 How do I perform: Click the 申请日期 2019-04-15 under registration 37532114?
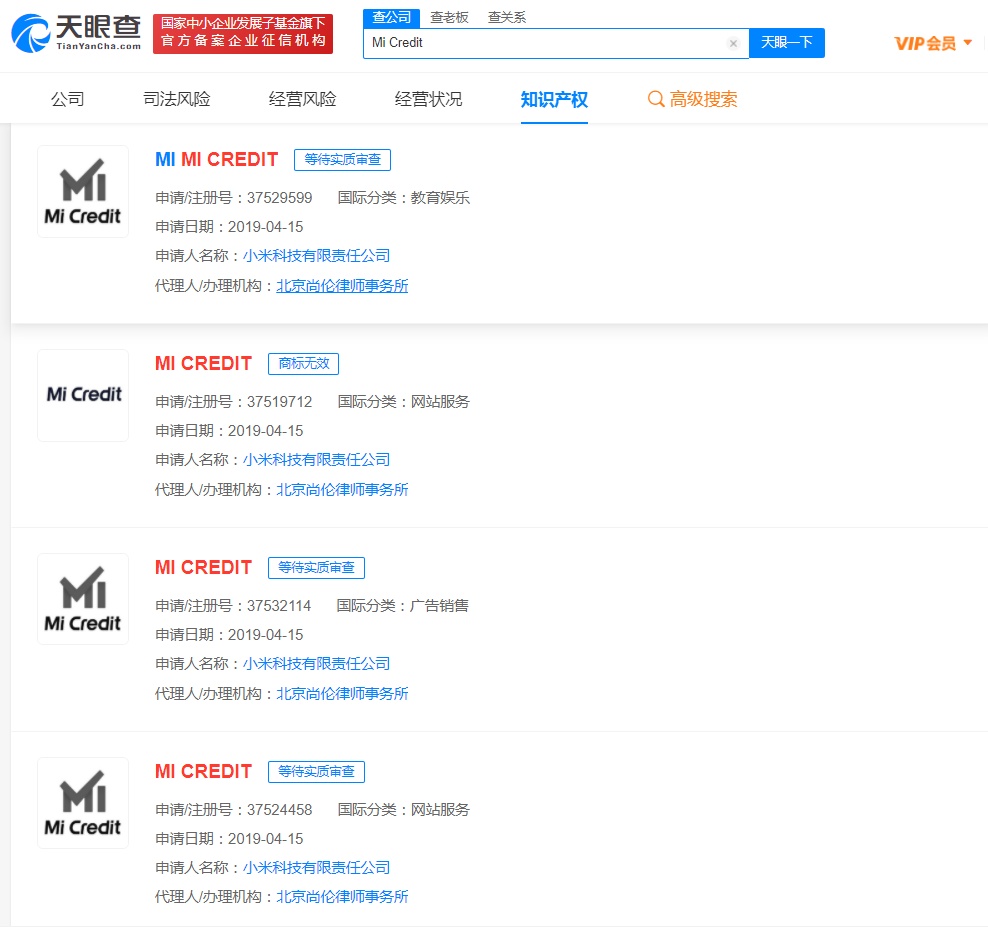[229, 635]
